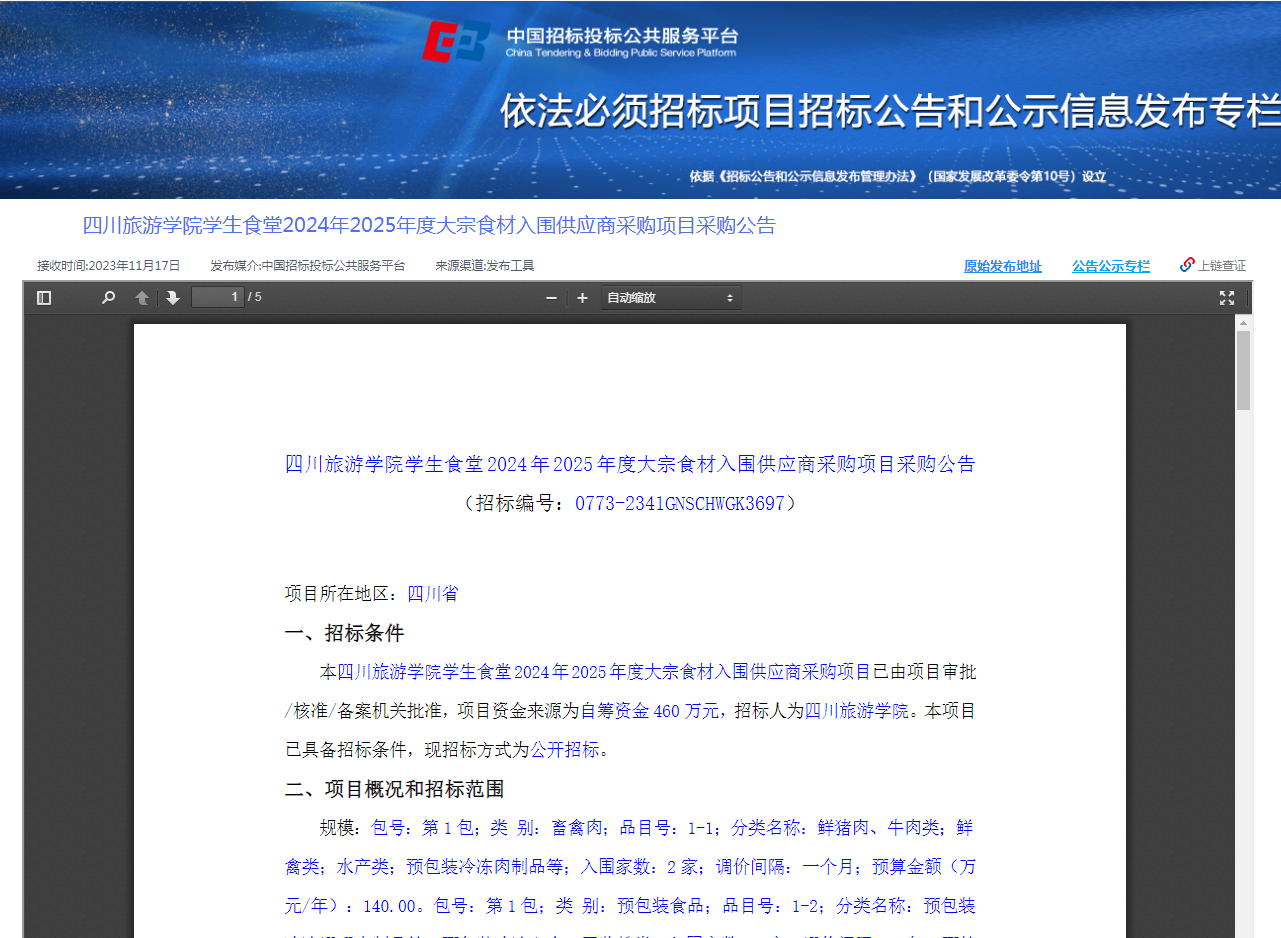Click the 上链查证 link
Screen dimensions: 1281x938
[x=1222, y=266]
